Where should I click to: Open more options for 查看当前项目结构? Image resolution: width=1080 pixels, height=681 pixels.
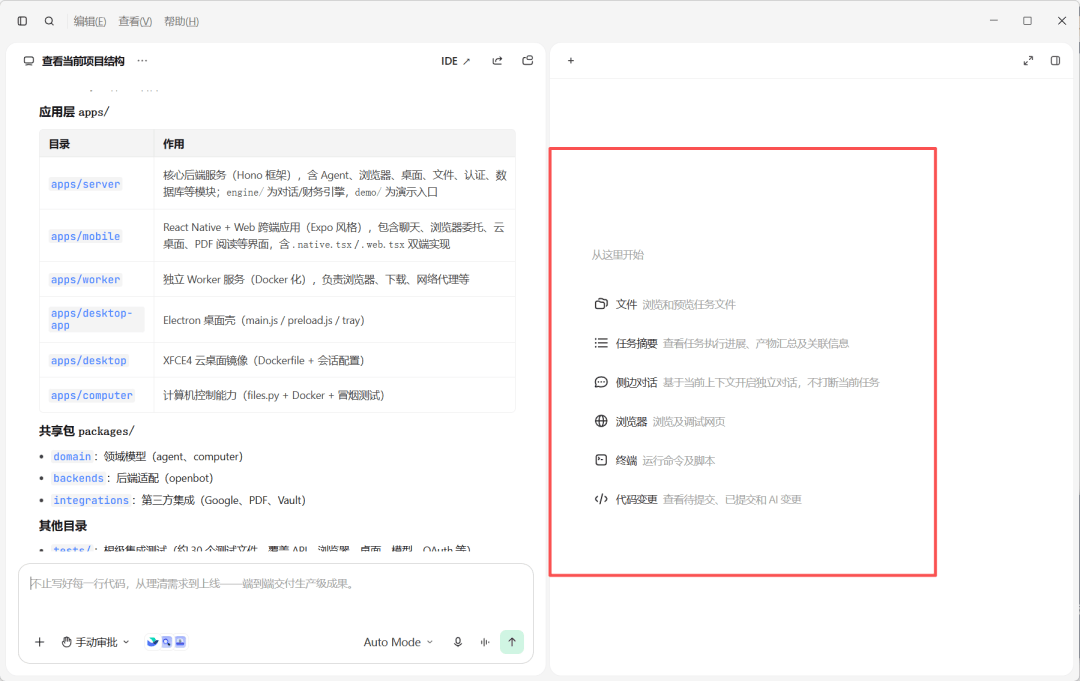(142, 61)
